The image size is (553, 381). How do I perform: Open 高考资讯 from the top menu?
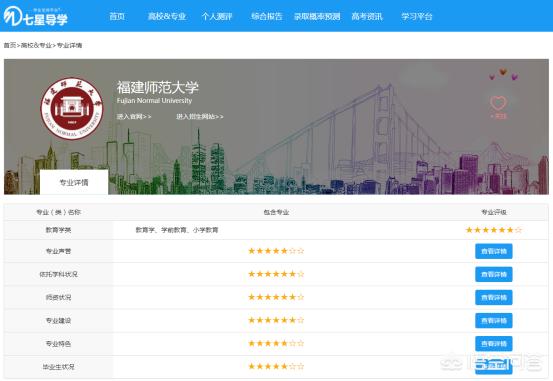click(367, 16)
